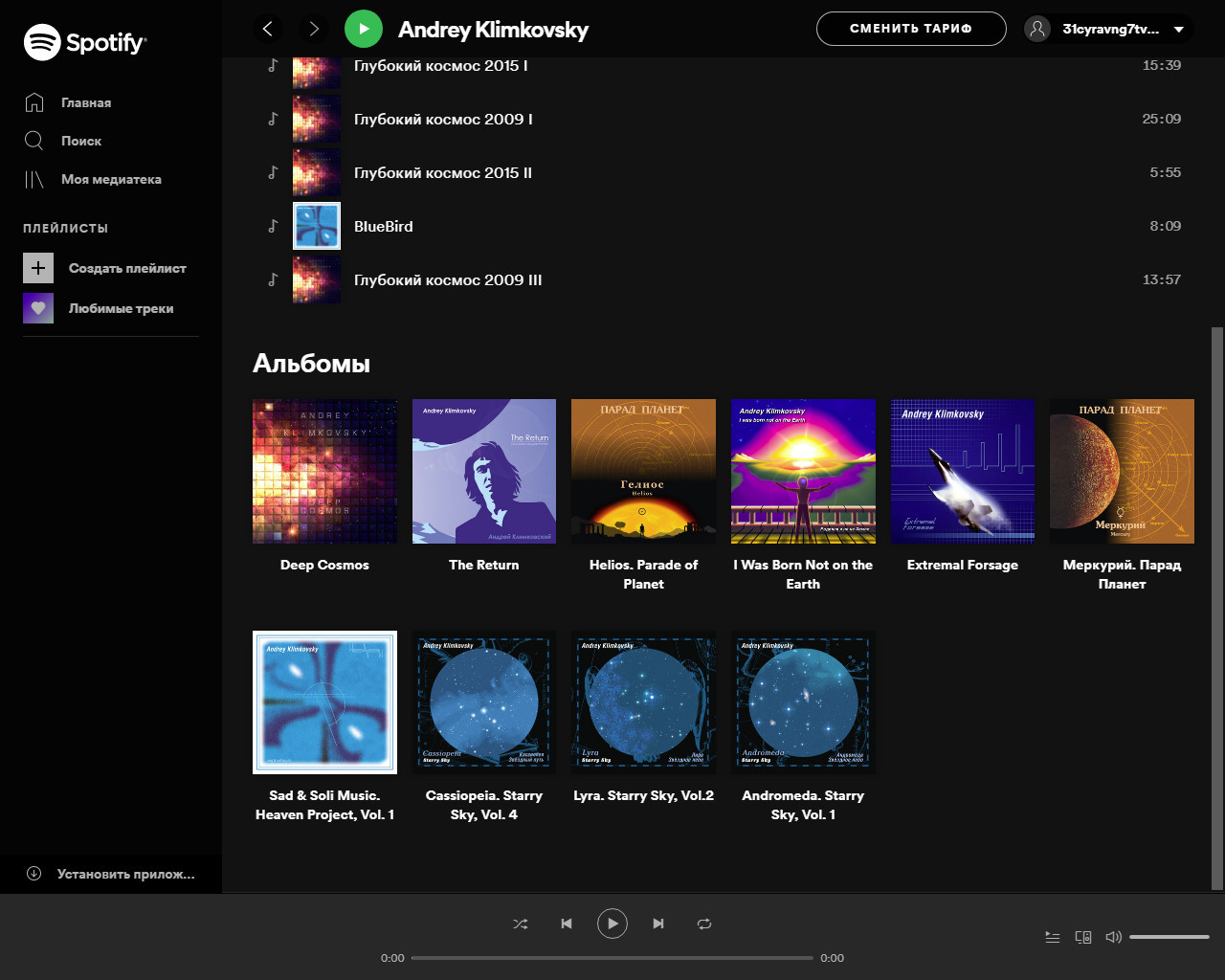Open Extremal Forsage album cover

click(x=963, y=471)
